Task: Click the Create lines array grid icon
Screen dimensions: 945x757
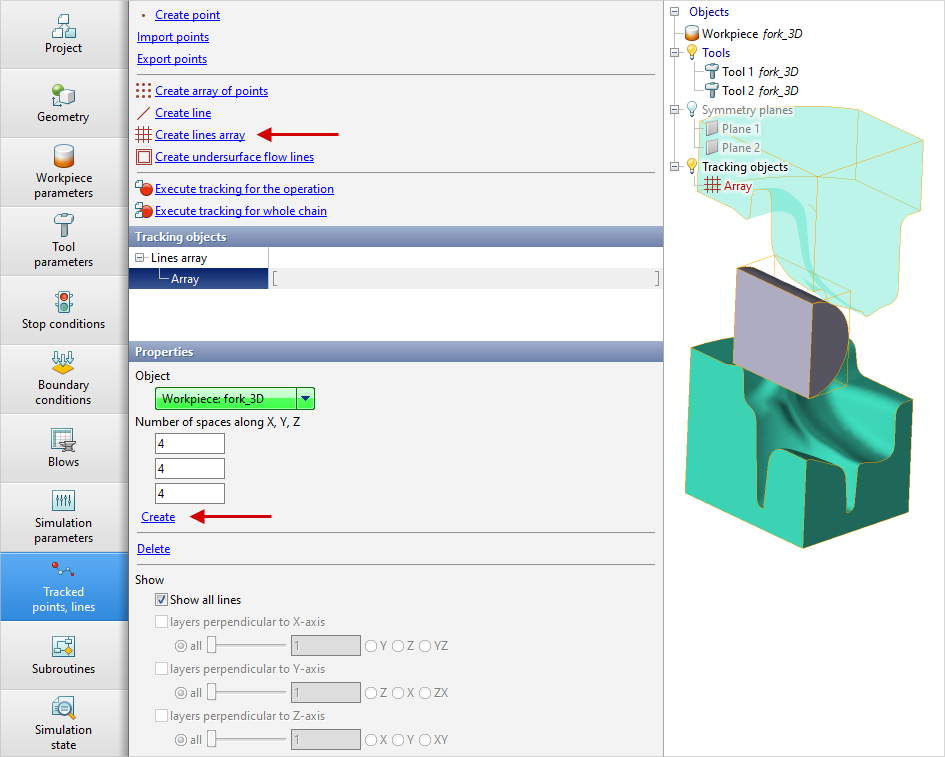Action: click(x=144, y=135)
